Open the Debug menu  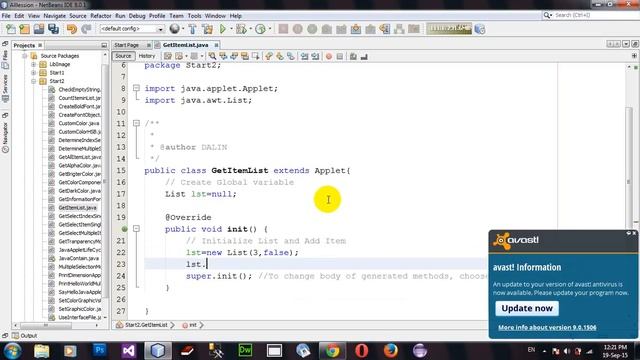[137, 16]
